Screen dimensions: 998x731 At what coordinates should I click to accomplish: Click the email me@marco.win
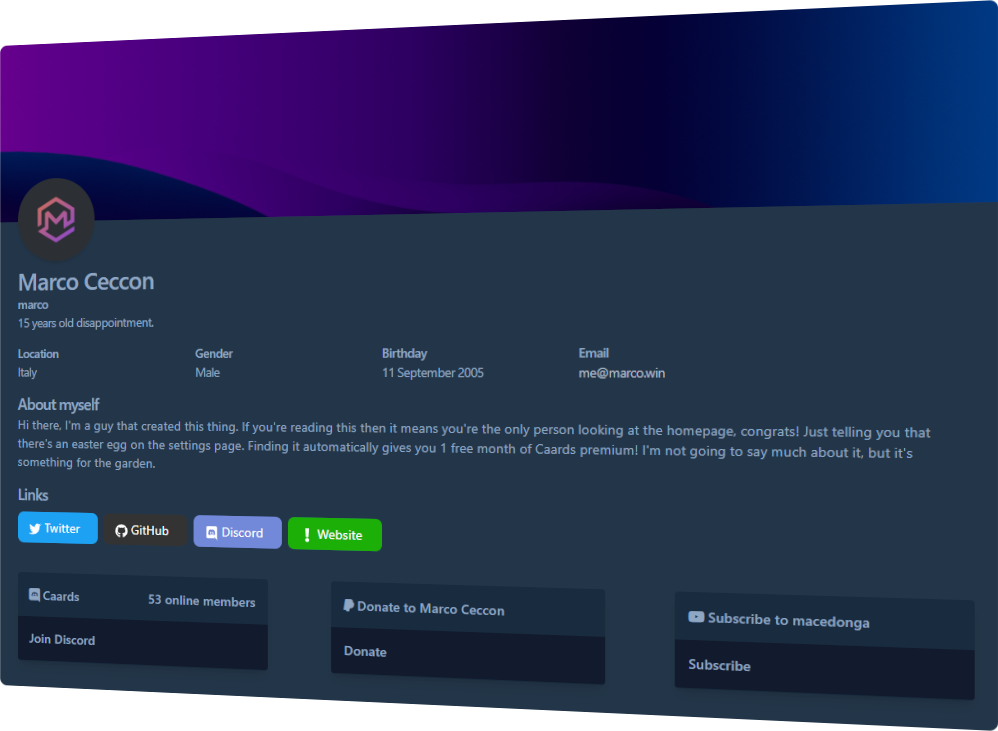(x=621, y=373)
